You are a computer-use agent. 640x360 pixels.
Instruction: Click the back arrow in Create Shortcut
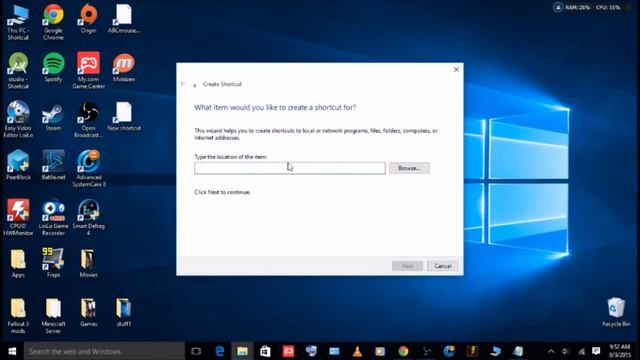point(183,84)
